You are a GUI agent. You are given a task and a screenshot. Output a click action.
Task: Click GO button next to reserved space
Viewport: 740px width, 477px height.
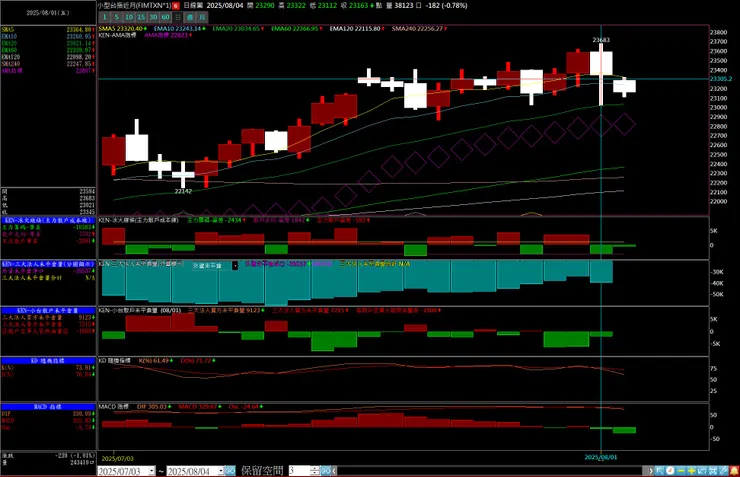[326, 470]
